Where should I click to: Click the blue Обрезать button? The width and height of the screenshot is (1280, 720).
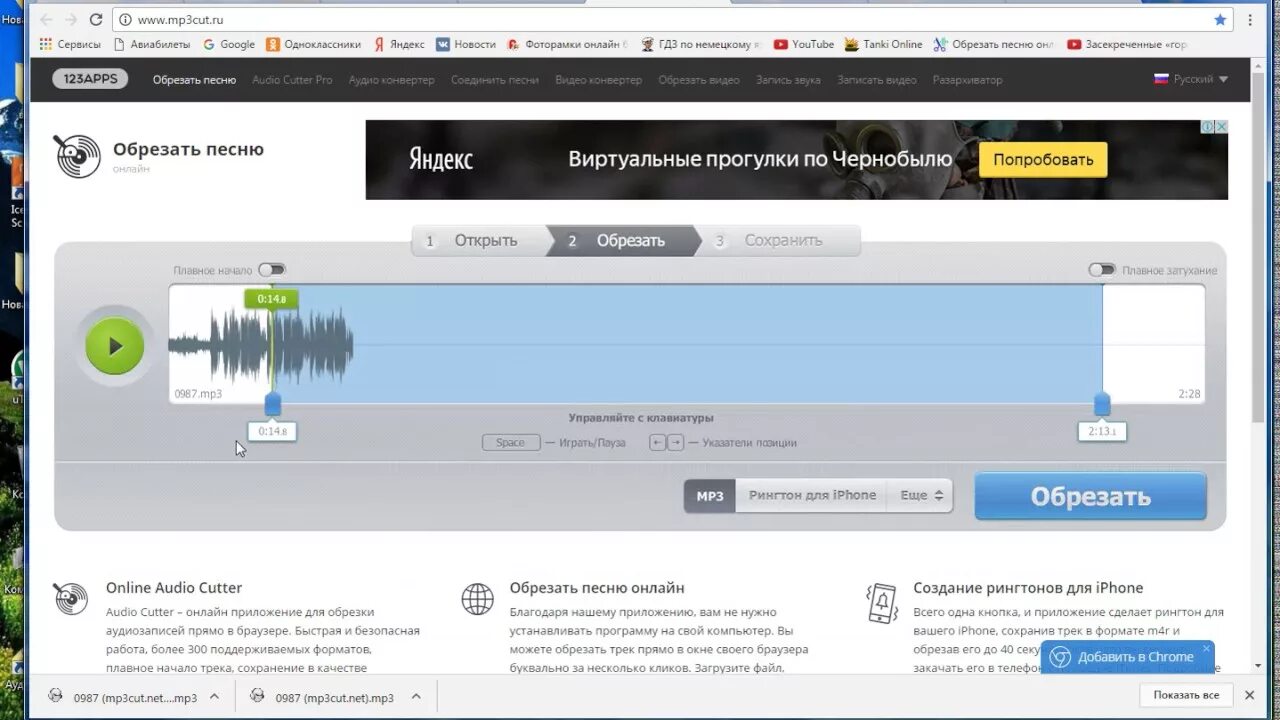coord(1090,496)
